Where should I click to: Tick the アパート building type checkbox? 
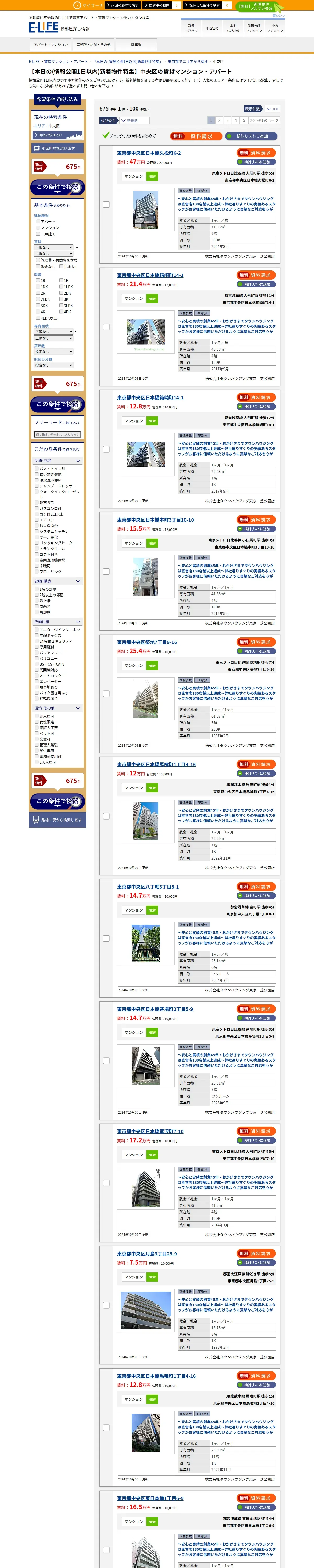(x=38, y=222)
